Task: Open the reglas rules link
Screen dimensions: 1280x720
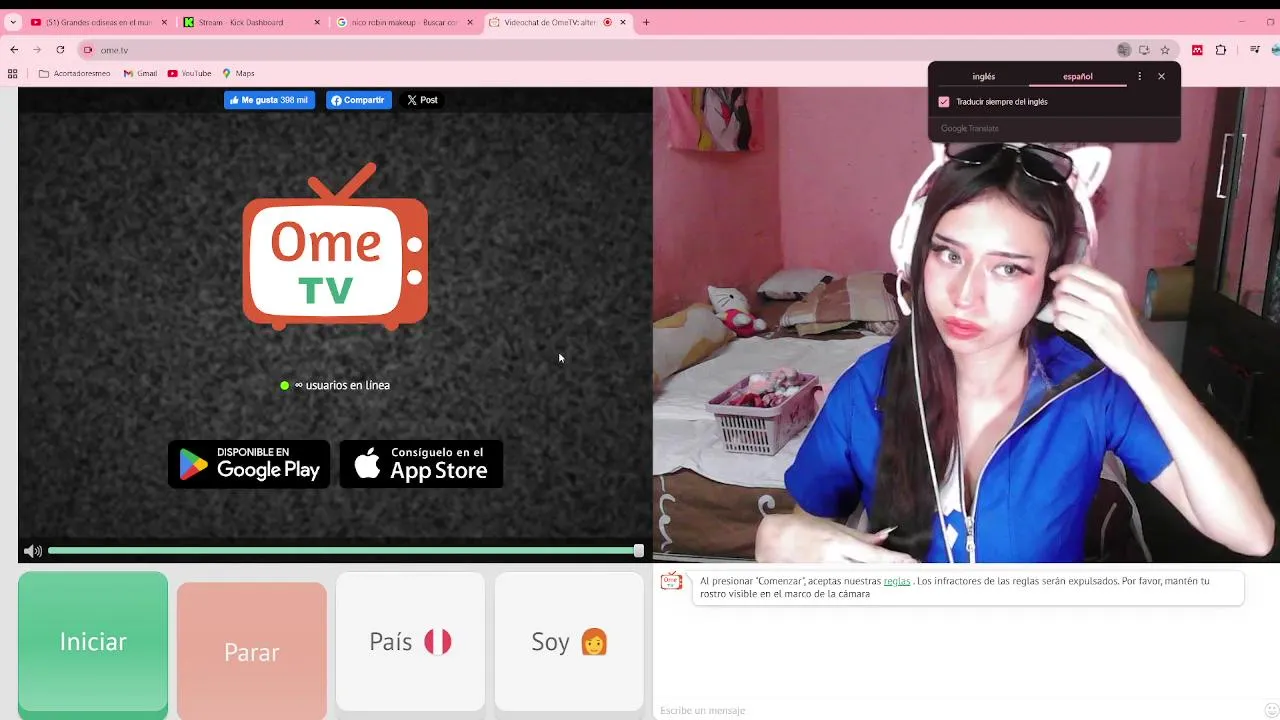Action: point(897,581)
